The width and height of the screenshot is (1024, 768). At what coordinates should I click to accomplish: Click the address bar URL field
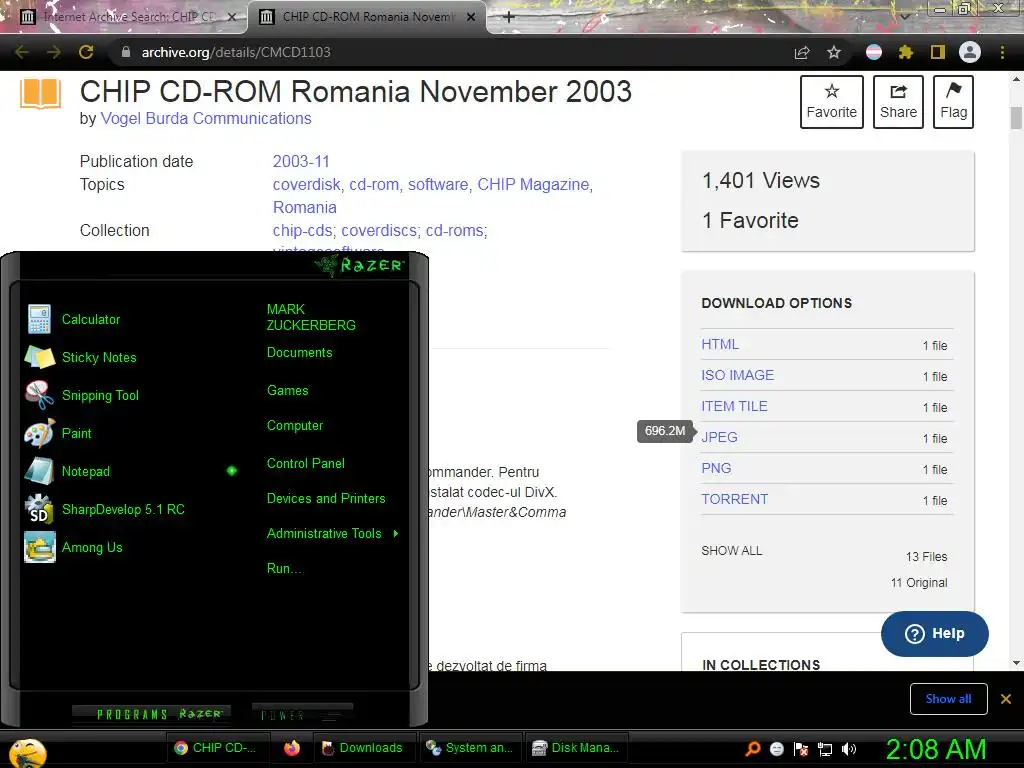pyautogui.click(x=451, y=52)
